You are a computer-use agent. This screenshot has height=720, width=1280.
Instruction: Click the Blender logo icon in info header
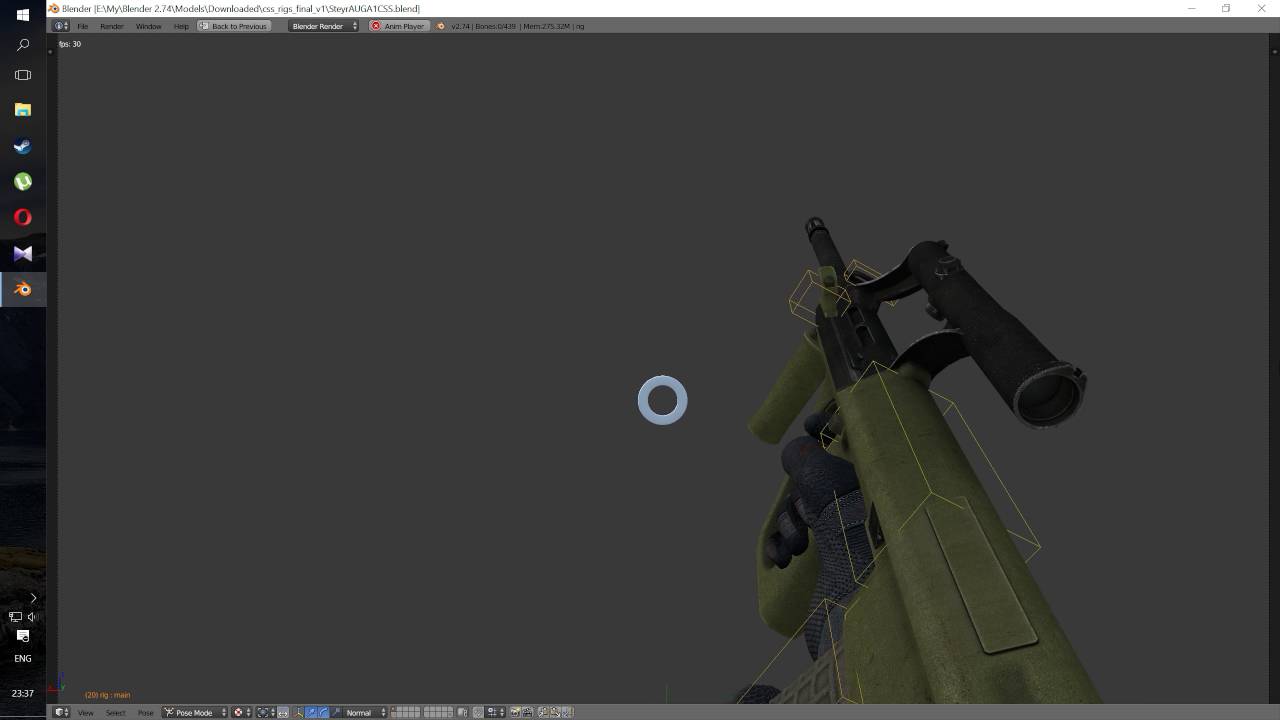click(x=441, y=26)
